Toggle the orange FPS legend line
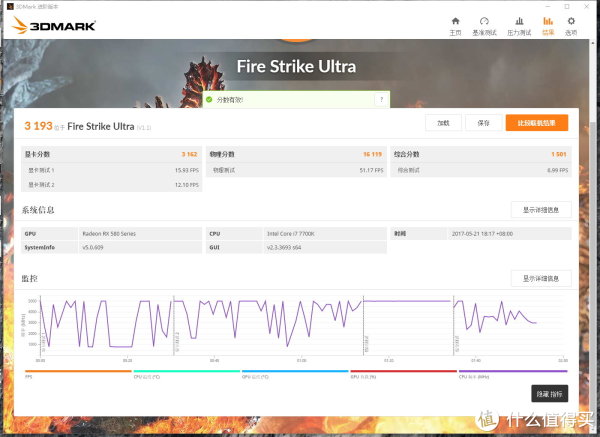 click(78, 371)
